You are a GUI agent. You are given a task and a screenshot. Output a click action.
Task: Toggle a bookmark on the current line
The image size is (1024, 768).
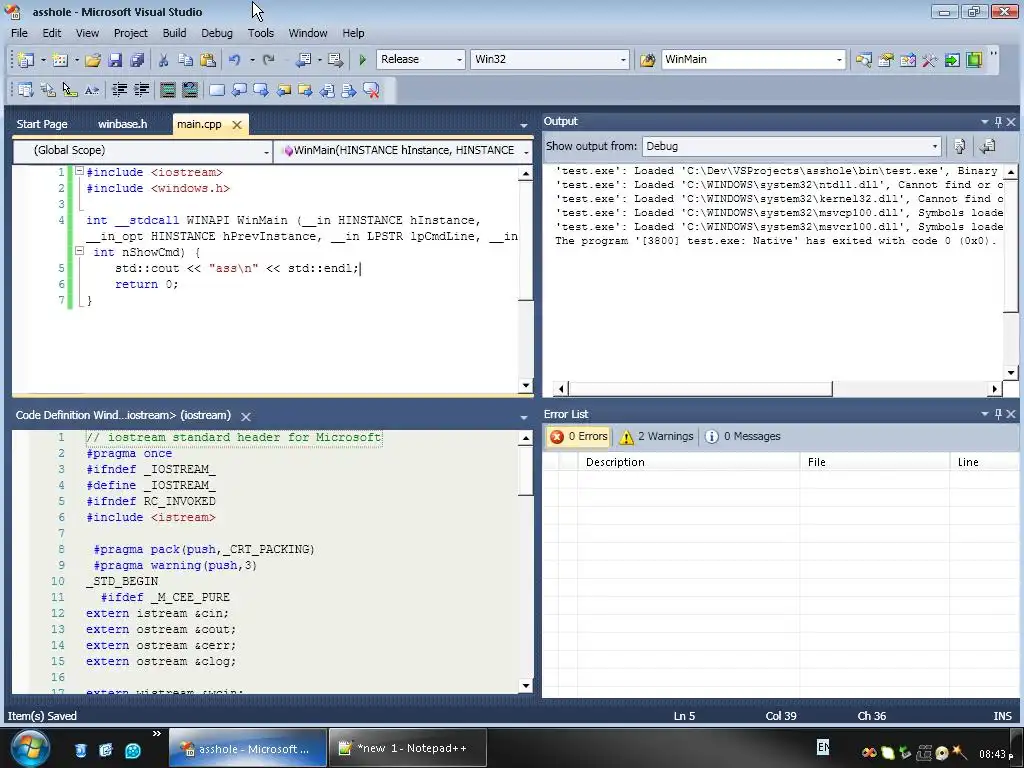point(217,90)
